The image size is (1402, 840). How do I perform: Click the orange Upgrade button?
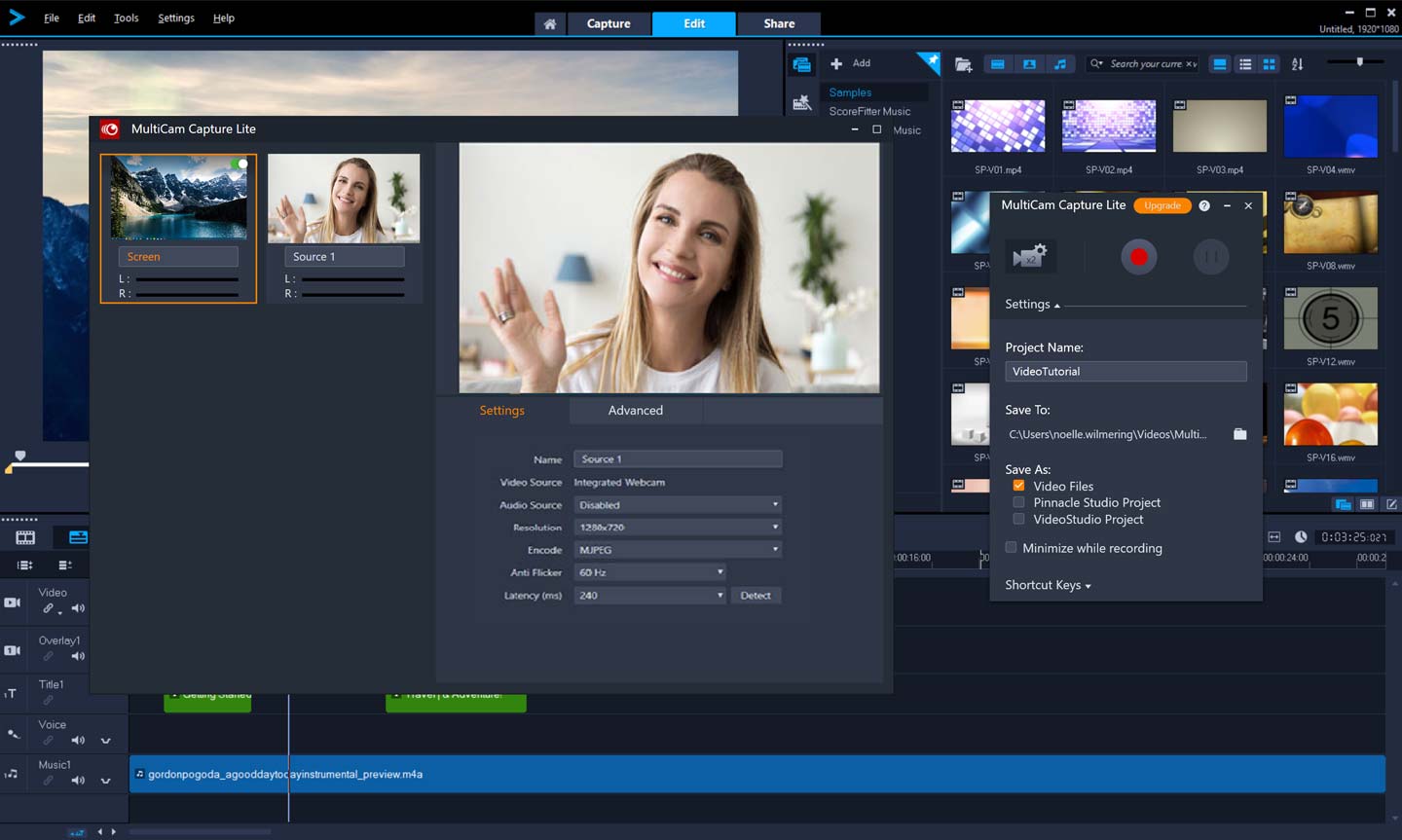click(x=1162, y=205)
